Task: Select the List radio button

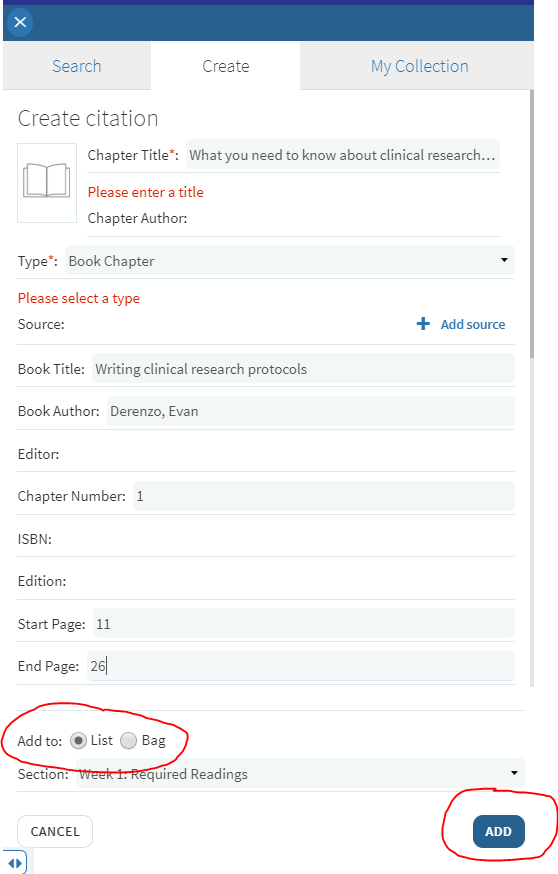Action: click(79, 741)
